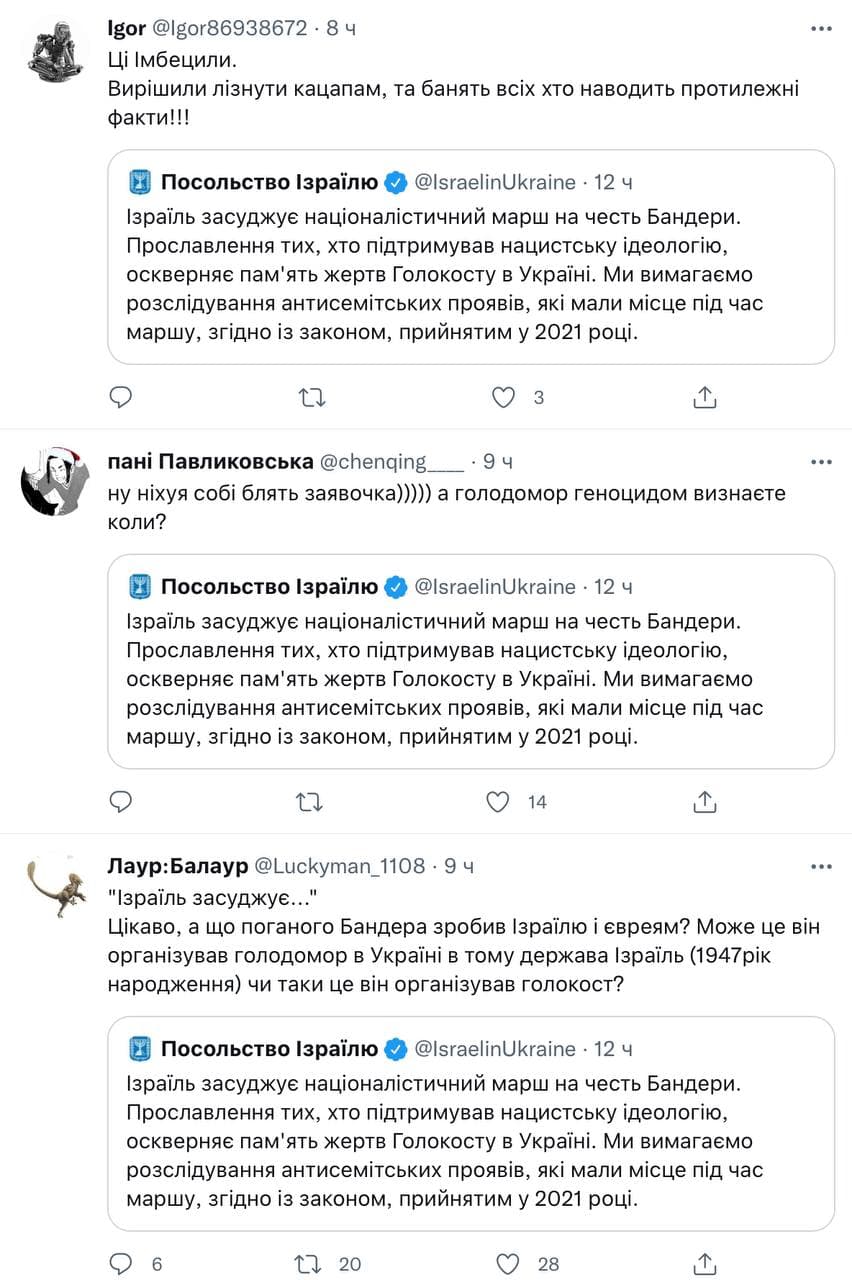Share Igor's tweet

(x=705, y=397)
